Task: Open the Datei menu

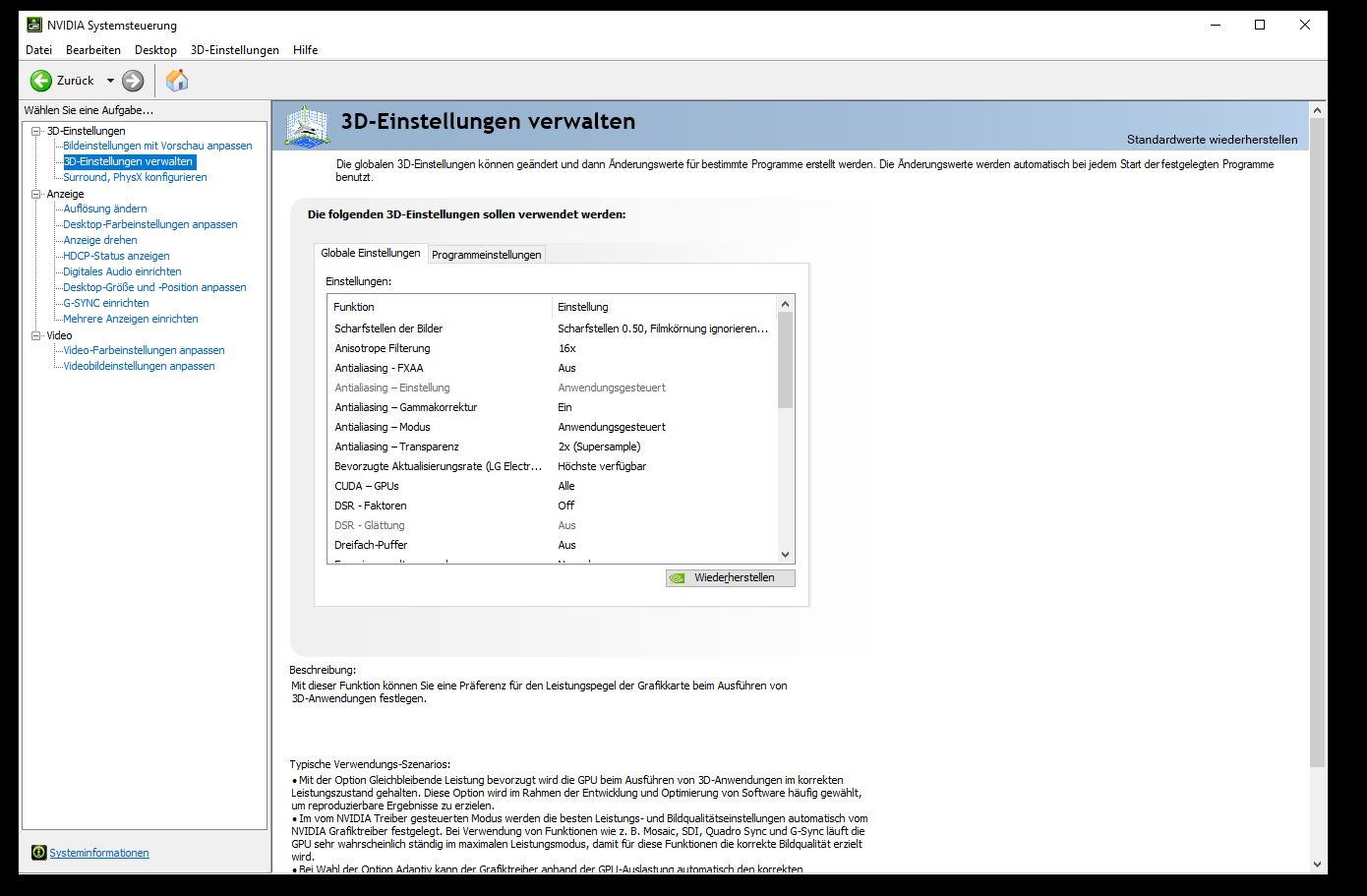Action: tap(38, 50)
